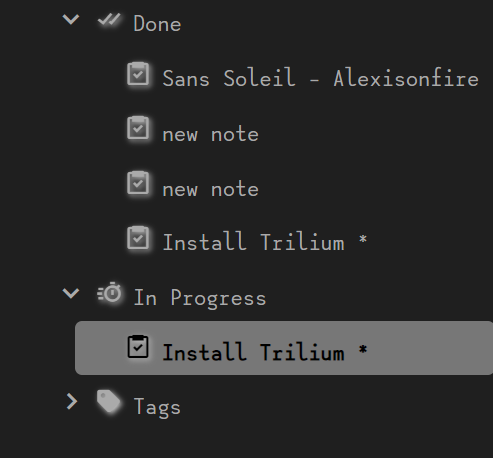Click task icon of highlighted Install Trilium note

pos(138,347)
